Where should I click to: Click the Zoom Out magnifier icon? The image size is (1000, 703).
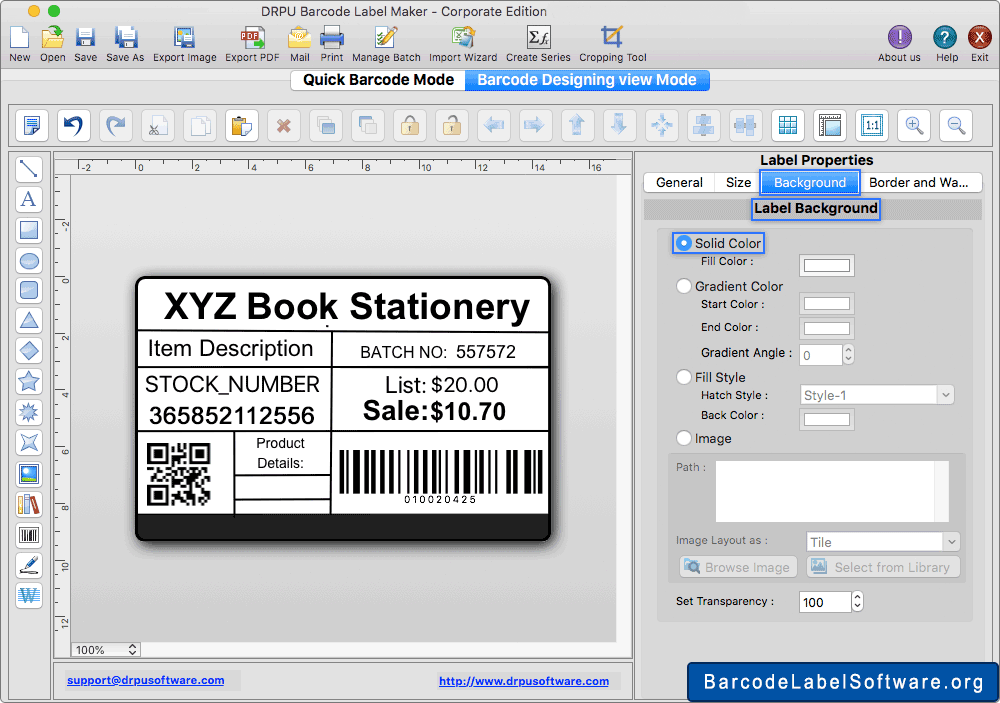click(956, 125)
